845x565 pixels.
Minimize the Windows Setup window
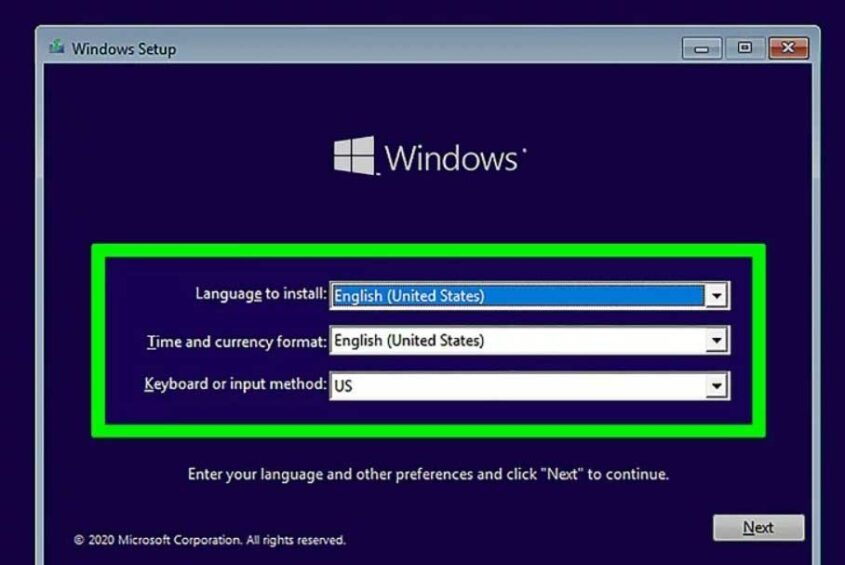click(702, 49)
